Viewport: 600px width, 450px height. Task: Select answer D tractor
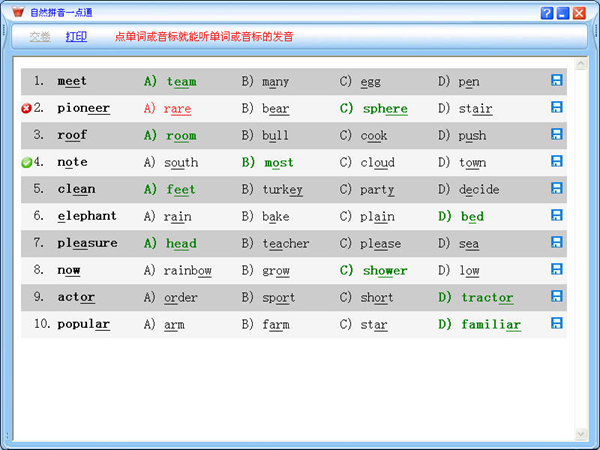[476, 297]
